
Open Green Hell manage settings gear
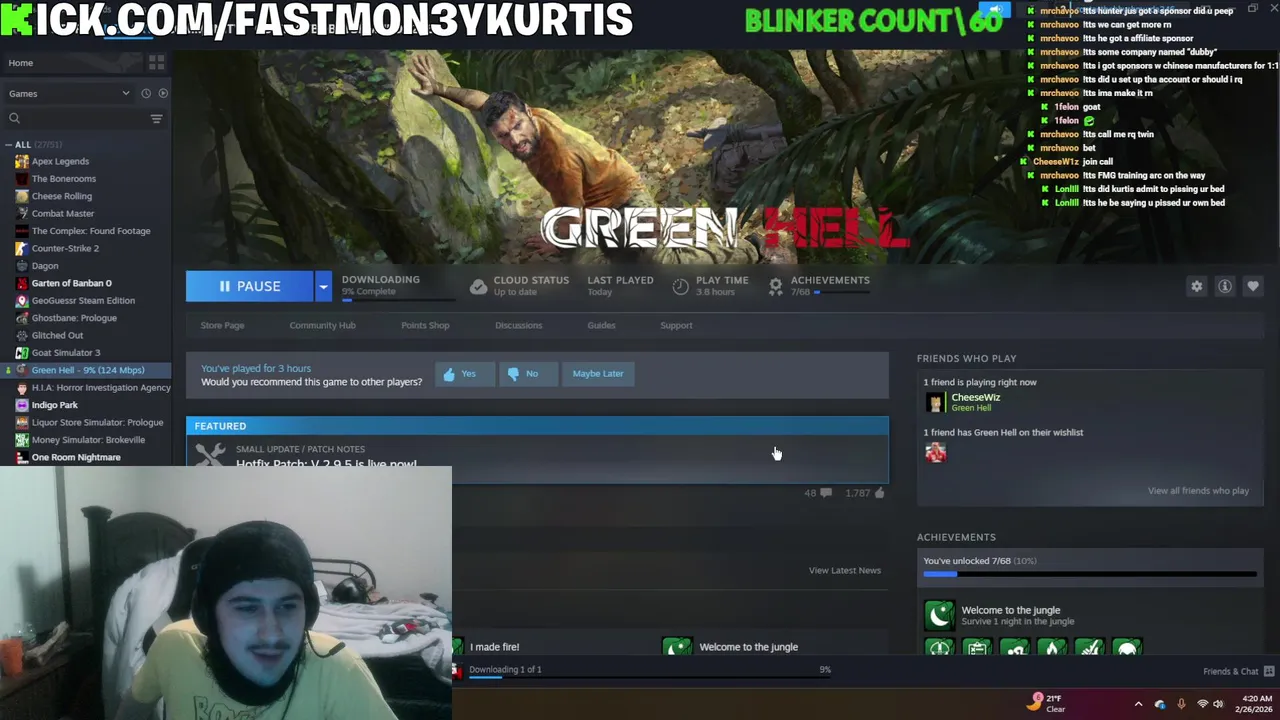point(1196,286)
